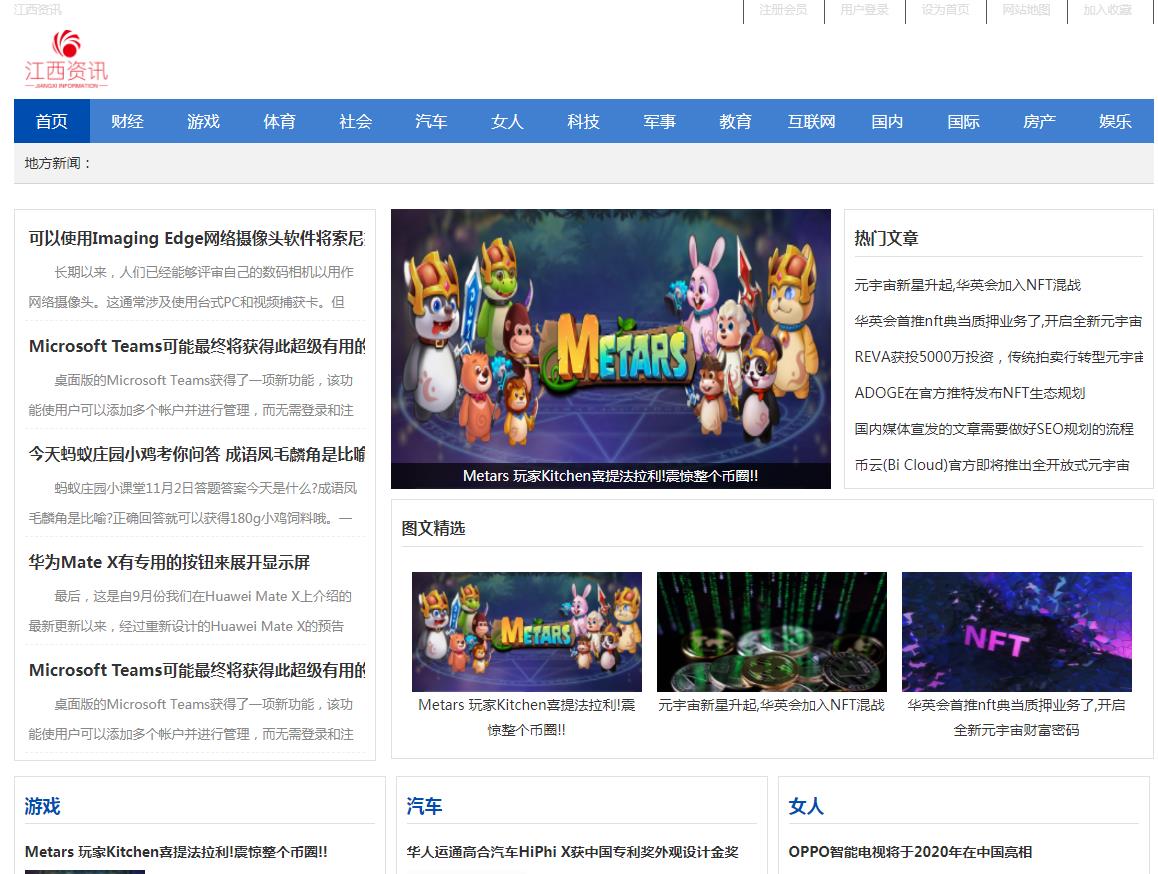Open the 华为Mate X display button headline
The image size is (1158, 874).
[x=169, y=562]
